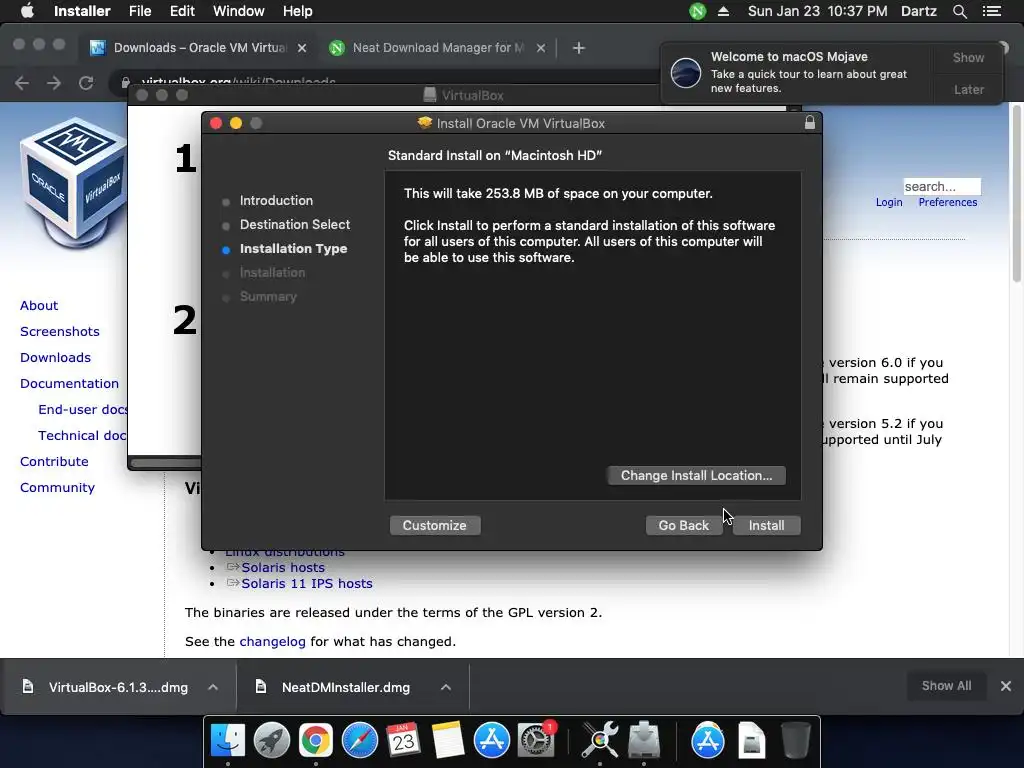Click the Installation Type step

[293, 249]
